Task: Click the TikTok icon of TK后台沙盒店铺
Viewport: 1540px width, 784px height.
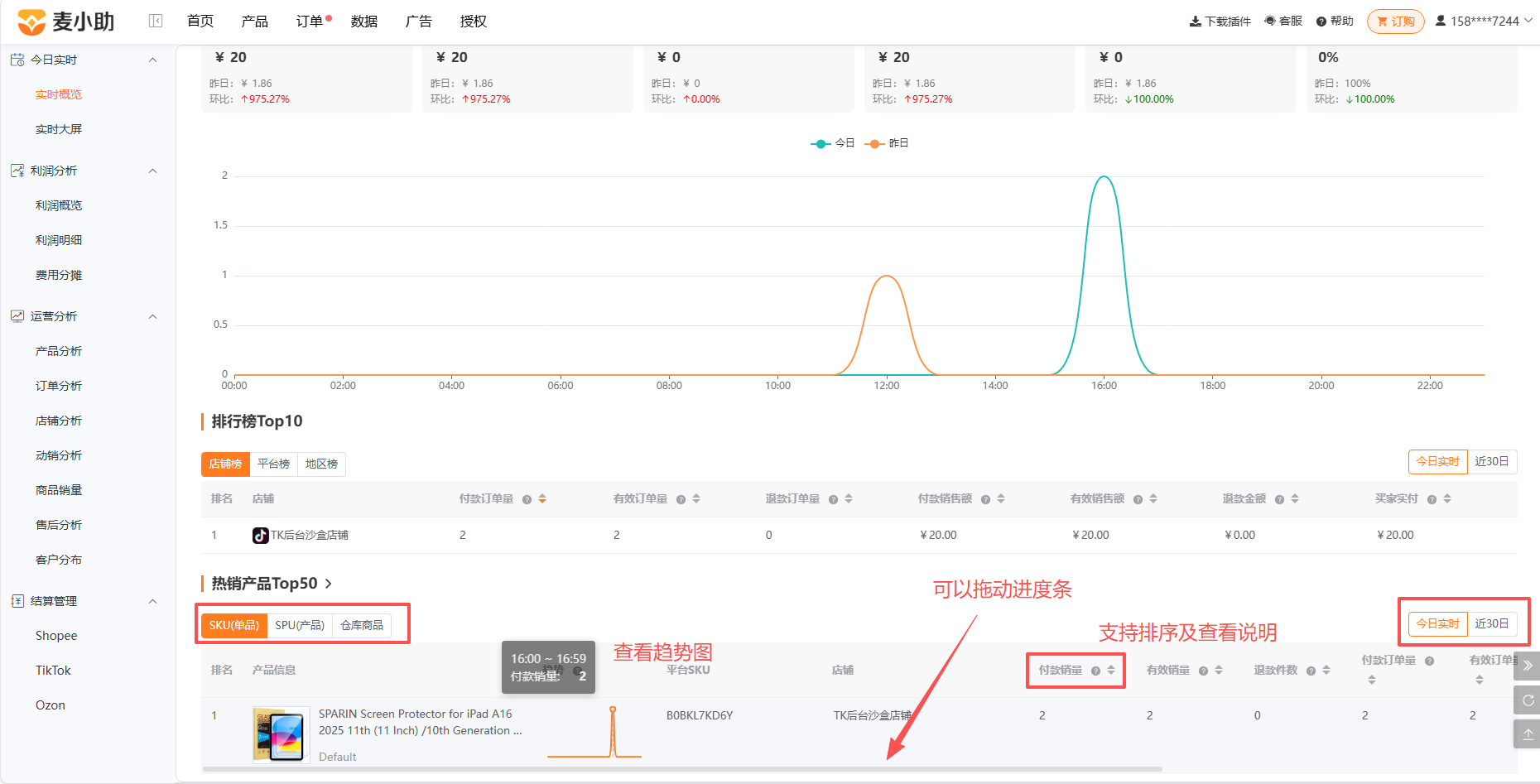Action: [x=260, y=536]
